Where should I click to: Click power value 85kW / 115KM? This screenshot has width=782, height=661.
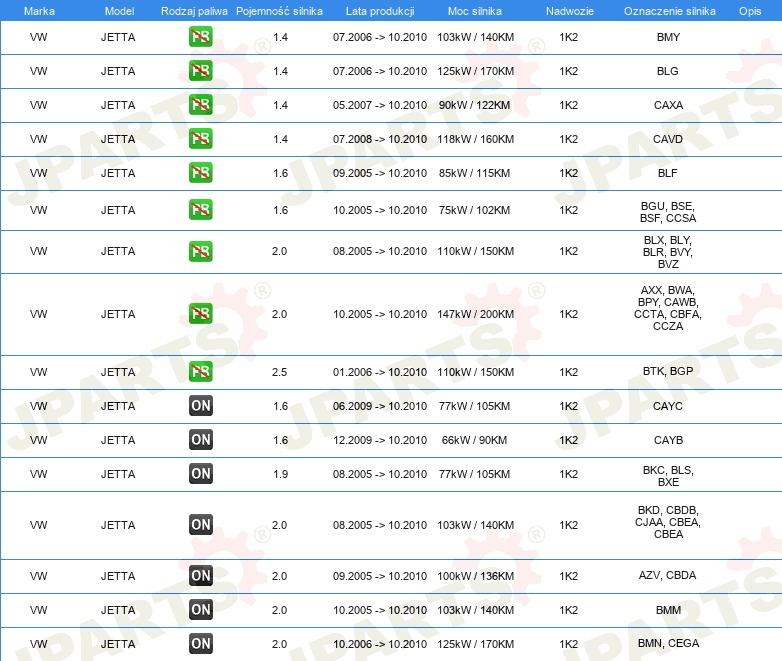474,173
